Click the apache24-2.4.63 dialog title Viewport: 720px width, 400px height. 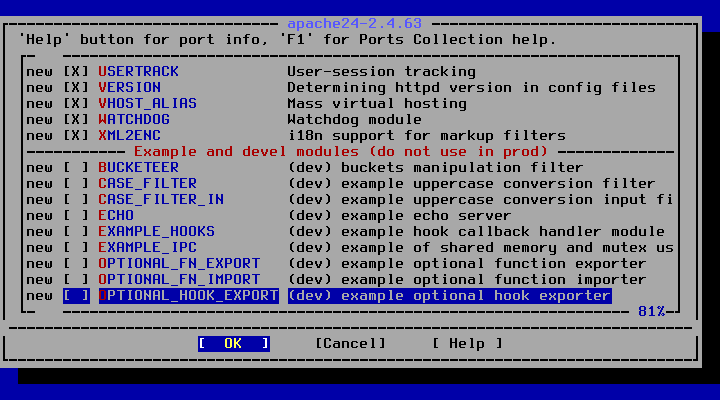coord(354,23)
